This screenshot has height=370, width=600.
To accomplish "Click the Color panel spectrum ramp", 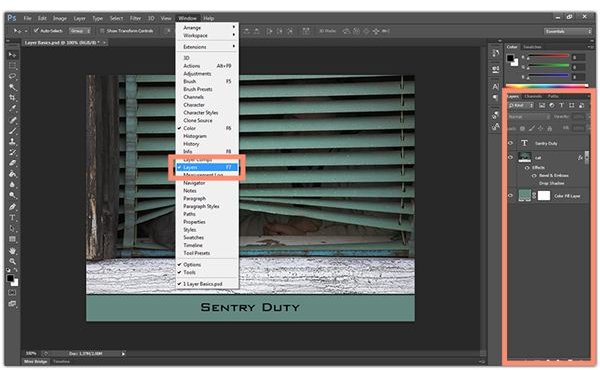I will pos(547,85).
